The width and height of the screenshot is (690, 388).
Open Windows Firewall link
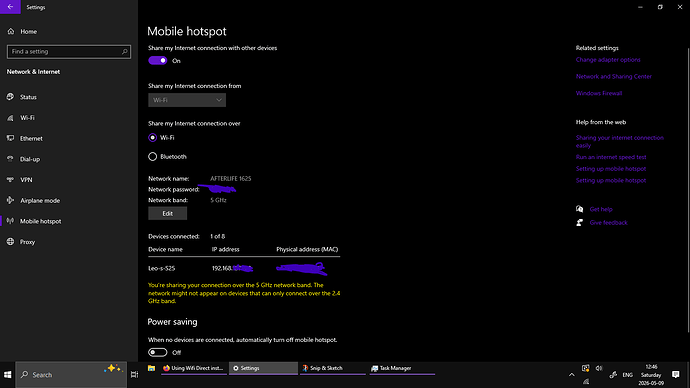coord(599,93)
